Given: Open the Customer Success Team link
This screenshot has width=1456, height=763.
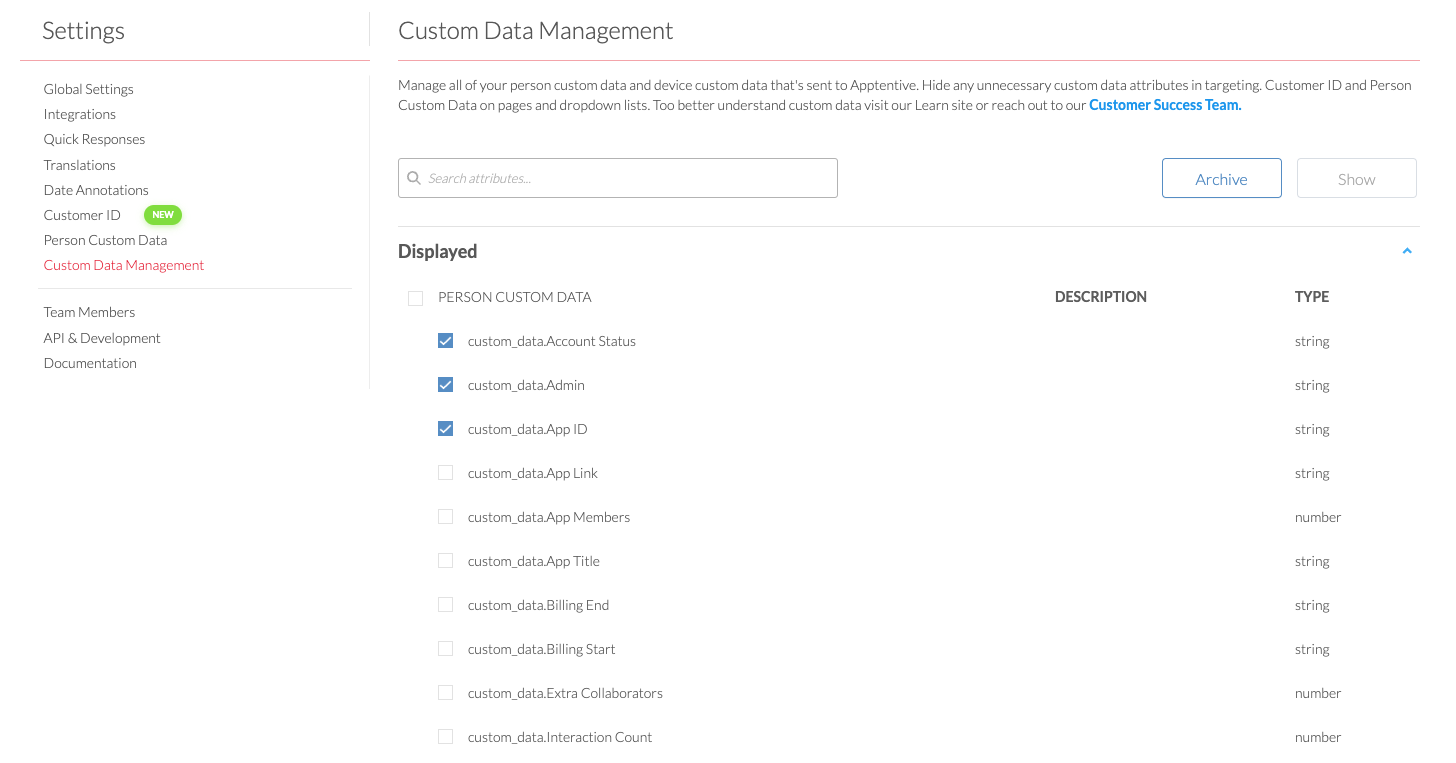Looking at the screenshot, I should [x=1165, y=105].
